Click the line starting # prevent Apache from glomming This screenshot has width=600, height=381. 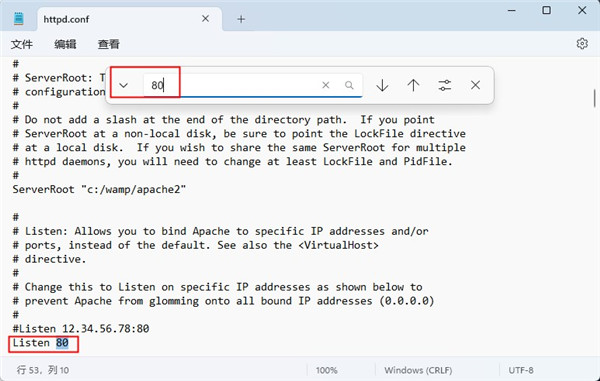pyautogui.click(x=223, y=301)
